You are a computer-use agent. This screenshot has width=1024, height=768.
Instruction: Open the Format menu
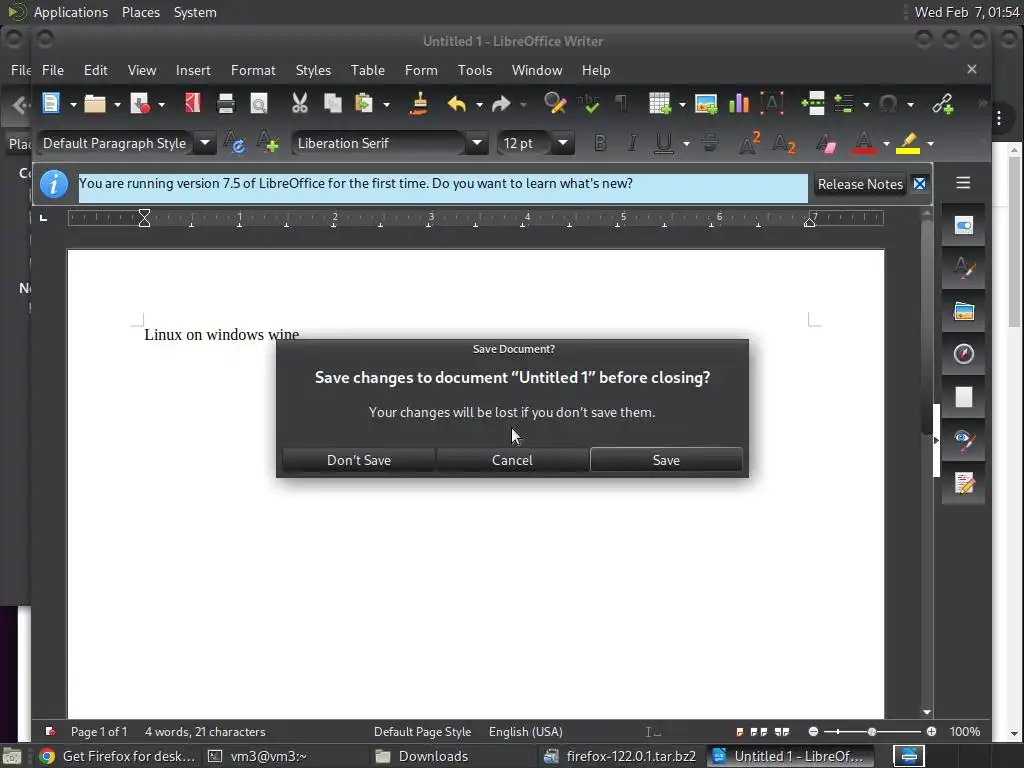coord(253,70)
